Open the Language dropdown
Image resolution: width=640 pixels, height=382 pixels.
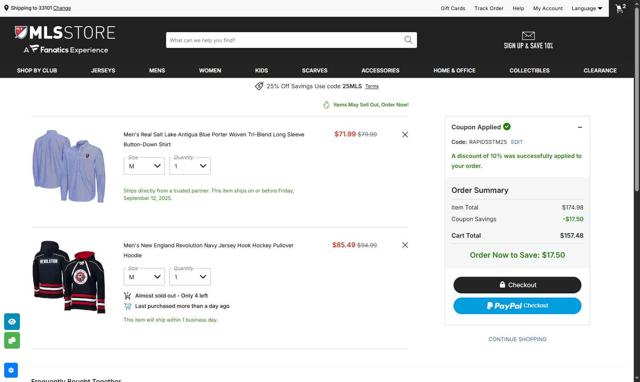[x=587, y=8]
